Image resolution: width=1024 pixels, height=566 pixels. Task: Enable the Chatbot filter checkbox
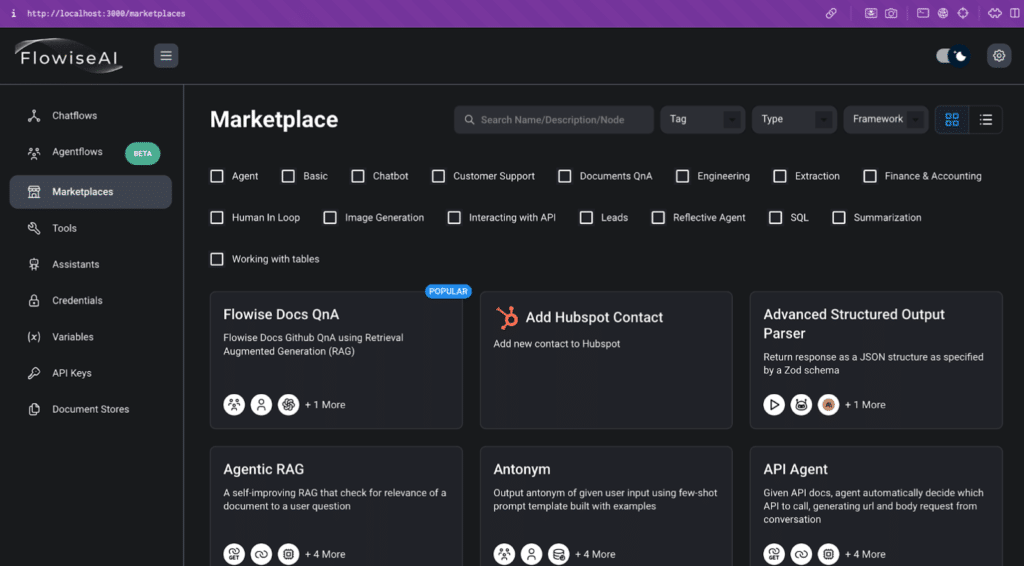pyautogui.click(x=358, y=176)
